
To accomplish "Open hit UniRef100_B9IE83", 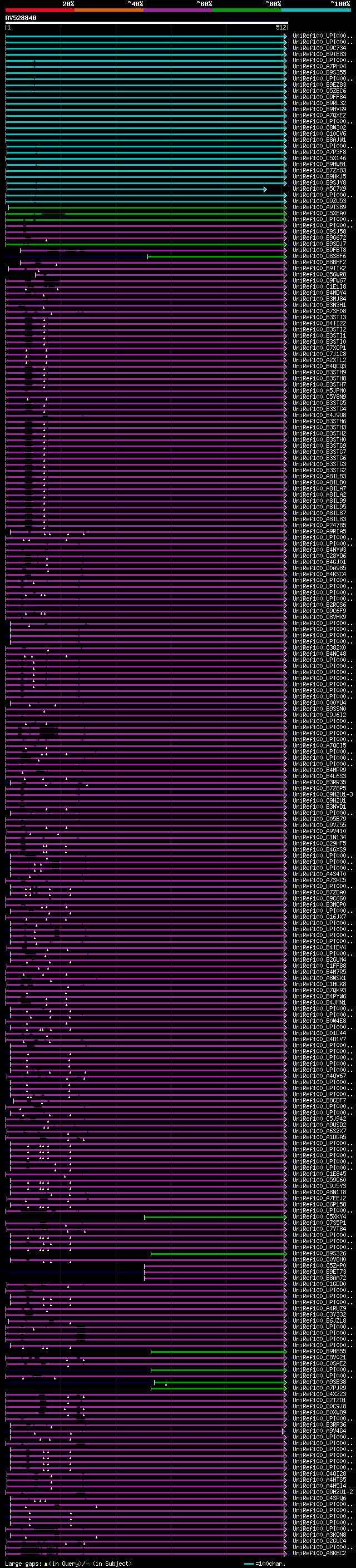I will [319, 54].
